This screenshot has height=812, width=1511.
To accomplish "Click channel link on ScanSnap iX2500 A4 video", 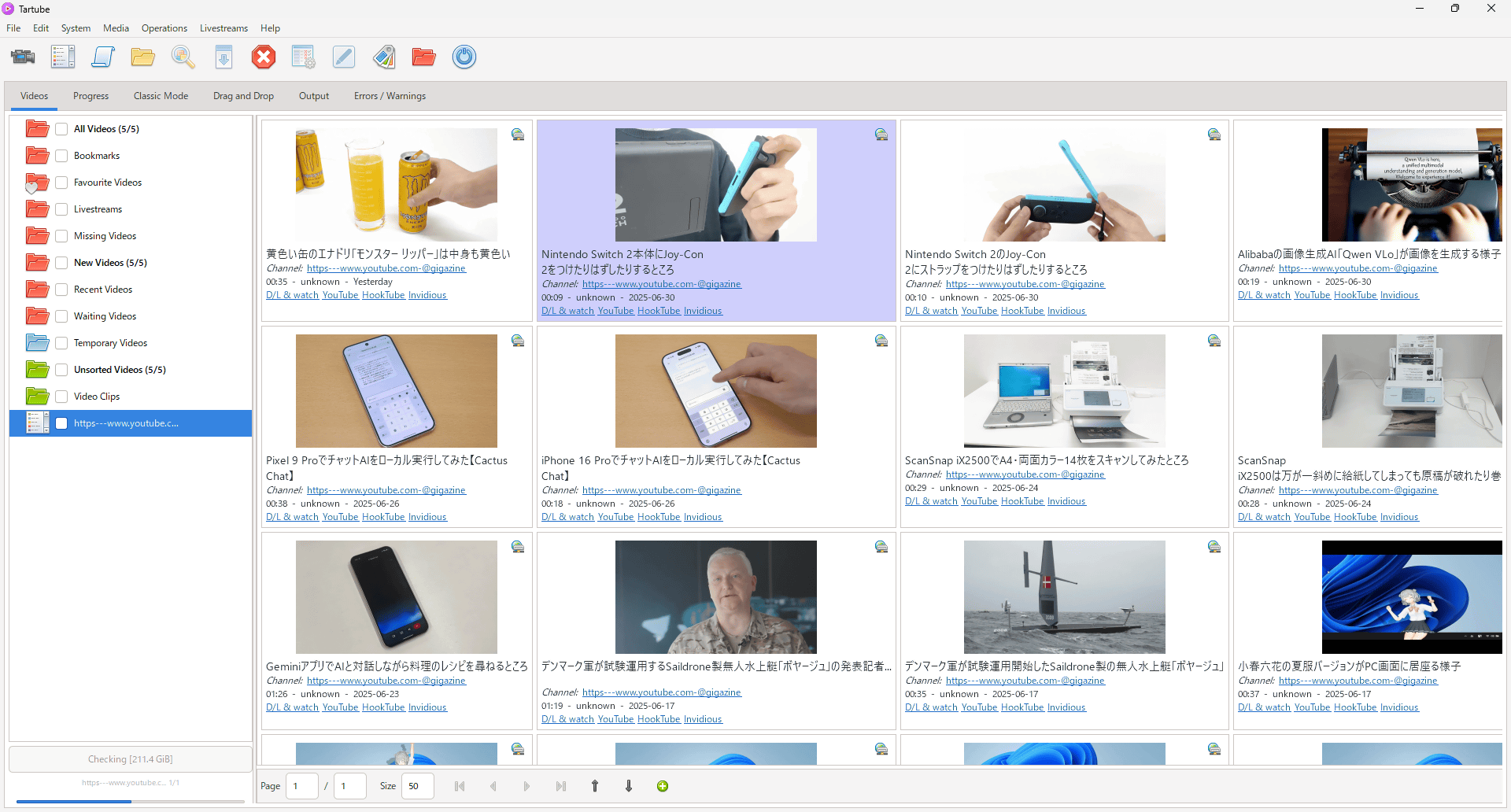I will (1025, 474).
